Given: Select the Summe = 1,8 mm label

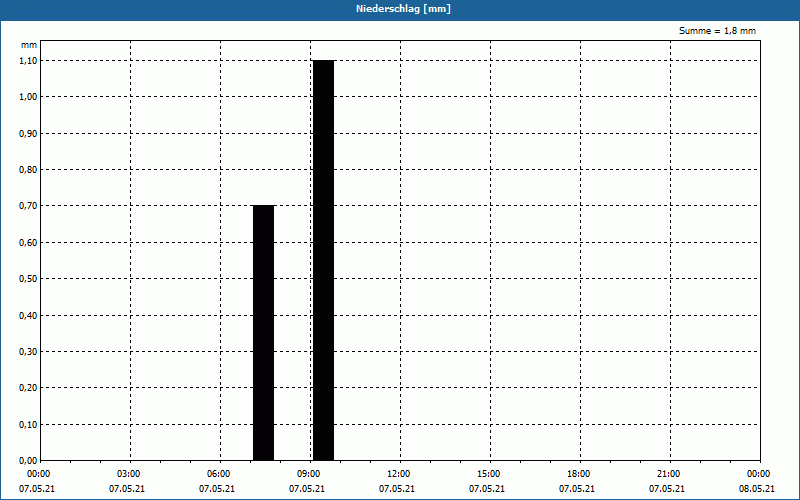Looking at the screenshot, I should click(717, 31).
